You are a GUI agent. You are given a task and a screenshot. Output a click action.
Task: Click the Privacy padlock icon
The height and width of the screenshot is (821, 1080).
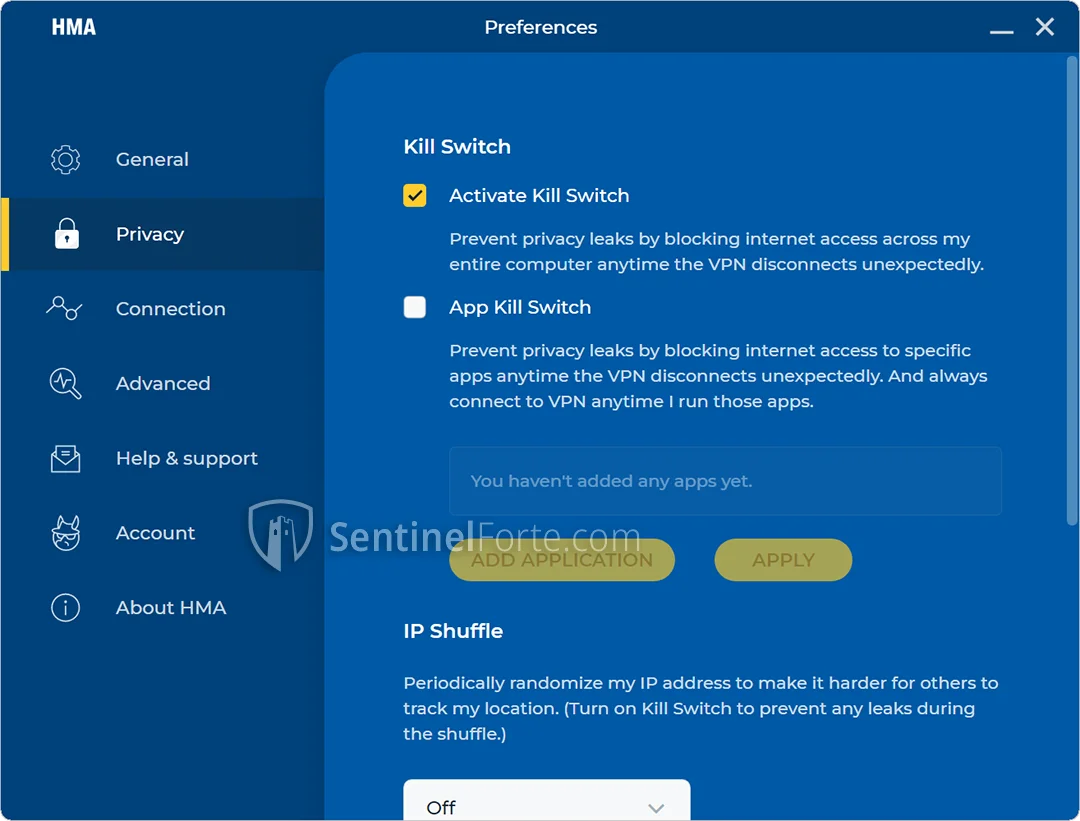pos(66,235)
